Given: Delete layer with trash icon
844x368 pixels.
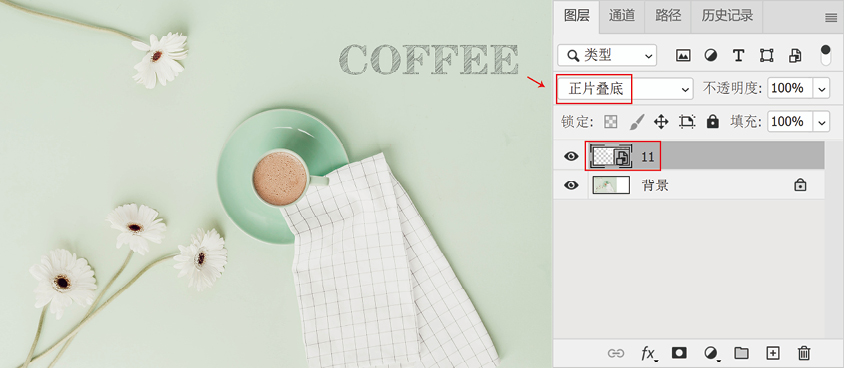Looking at the screenshot, I should click(804, 353).
